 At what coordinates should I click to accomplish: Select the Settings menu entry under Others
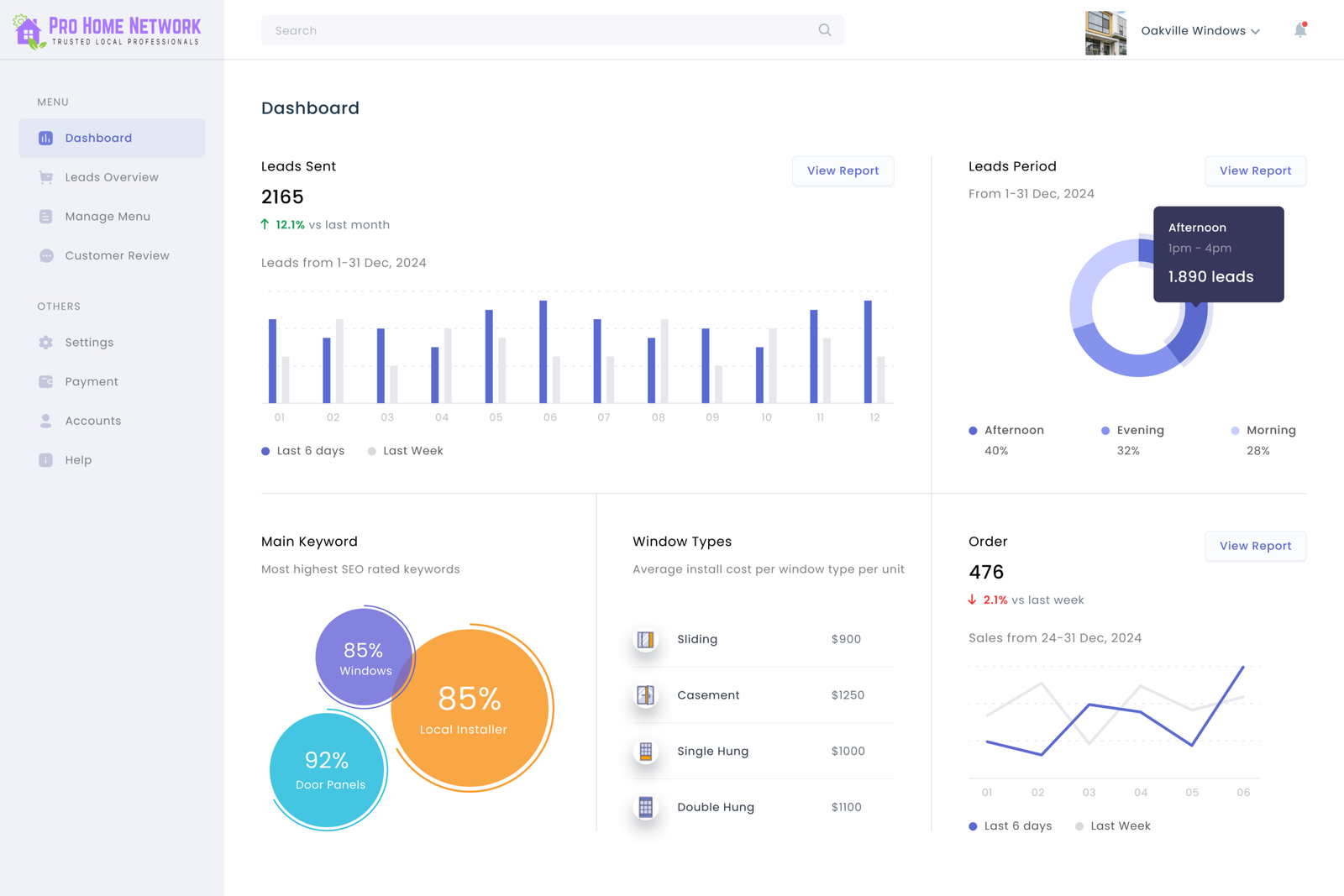89,342
